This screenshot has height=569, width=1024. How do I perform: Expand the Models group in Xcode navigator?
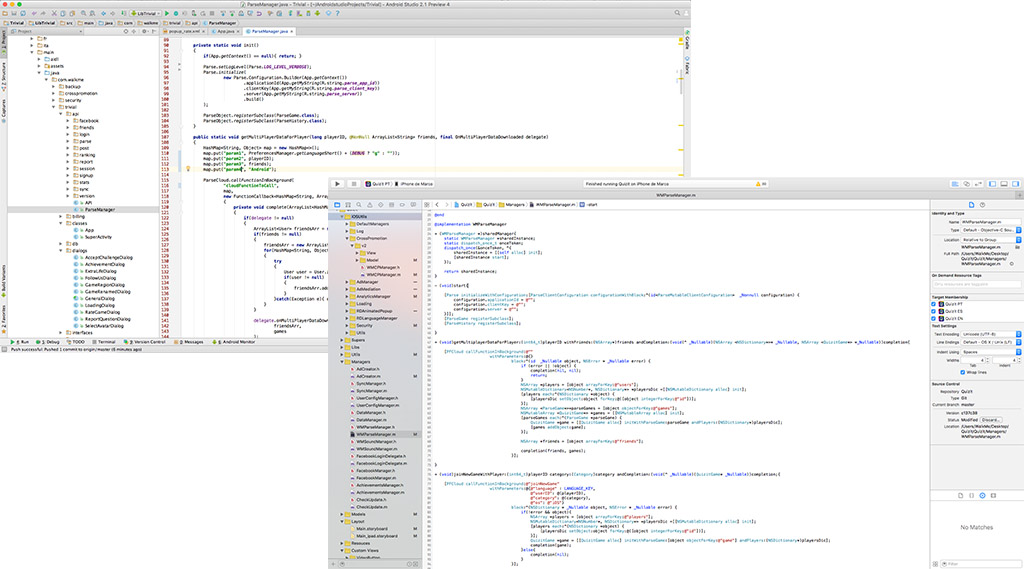point(342,514)
